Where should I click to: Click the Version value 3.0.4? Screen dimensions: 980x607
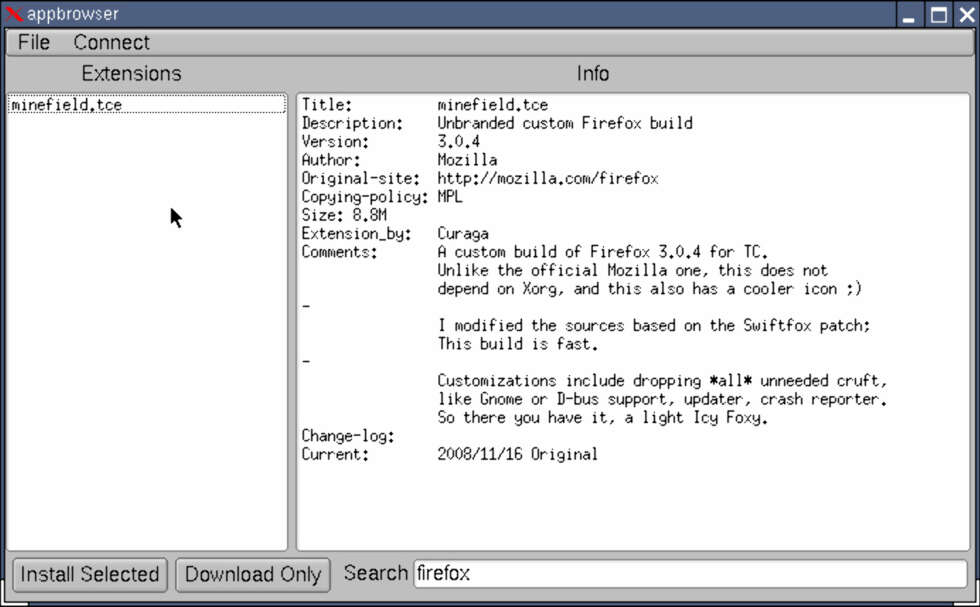pyautogui.click(x=459, y=142)
